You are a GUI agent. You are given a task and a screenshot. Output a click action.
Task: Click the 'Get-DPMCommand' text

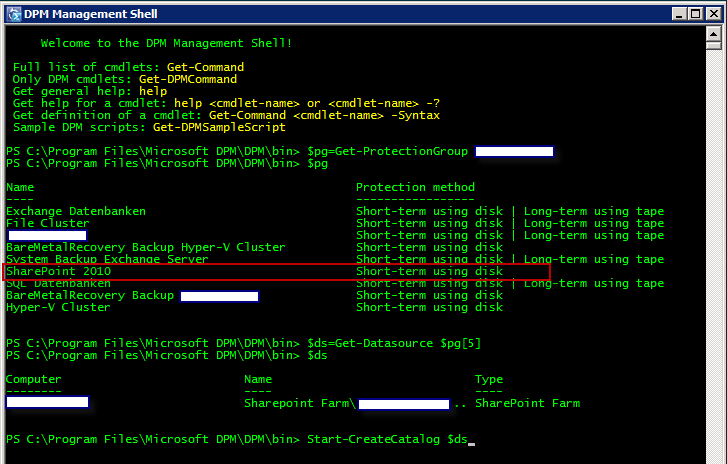coord(188,79)
